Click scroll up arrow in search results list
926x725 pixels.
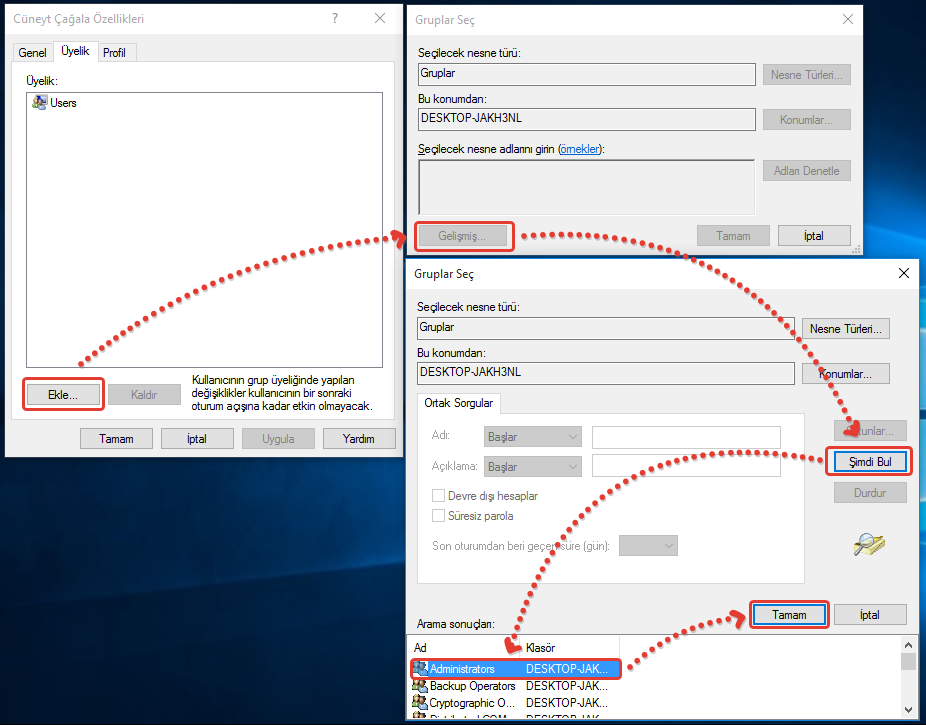click(908, 646)
